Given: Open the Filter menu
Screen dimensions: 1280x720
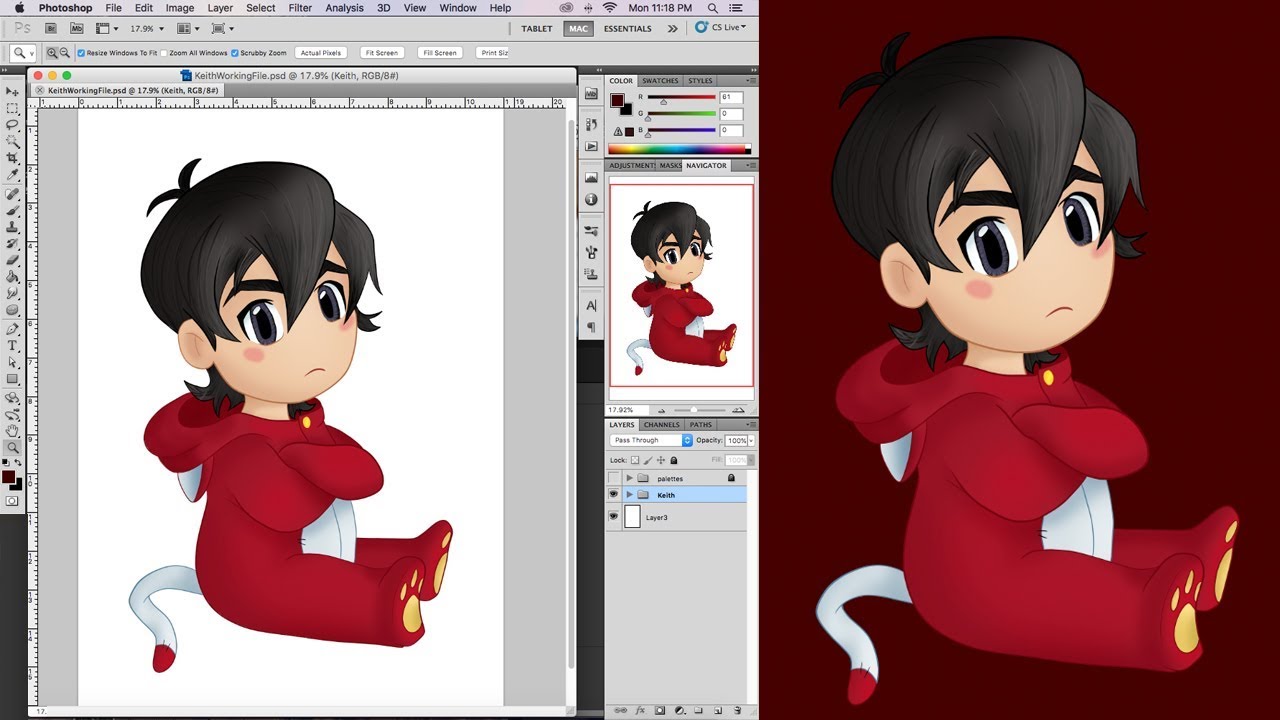Looking at the screenshot, I should [x=300, y=8].
